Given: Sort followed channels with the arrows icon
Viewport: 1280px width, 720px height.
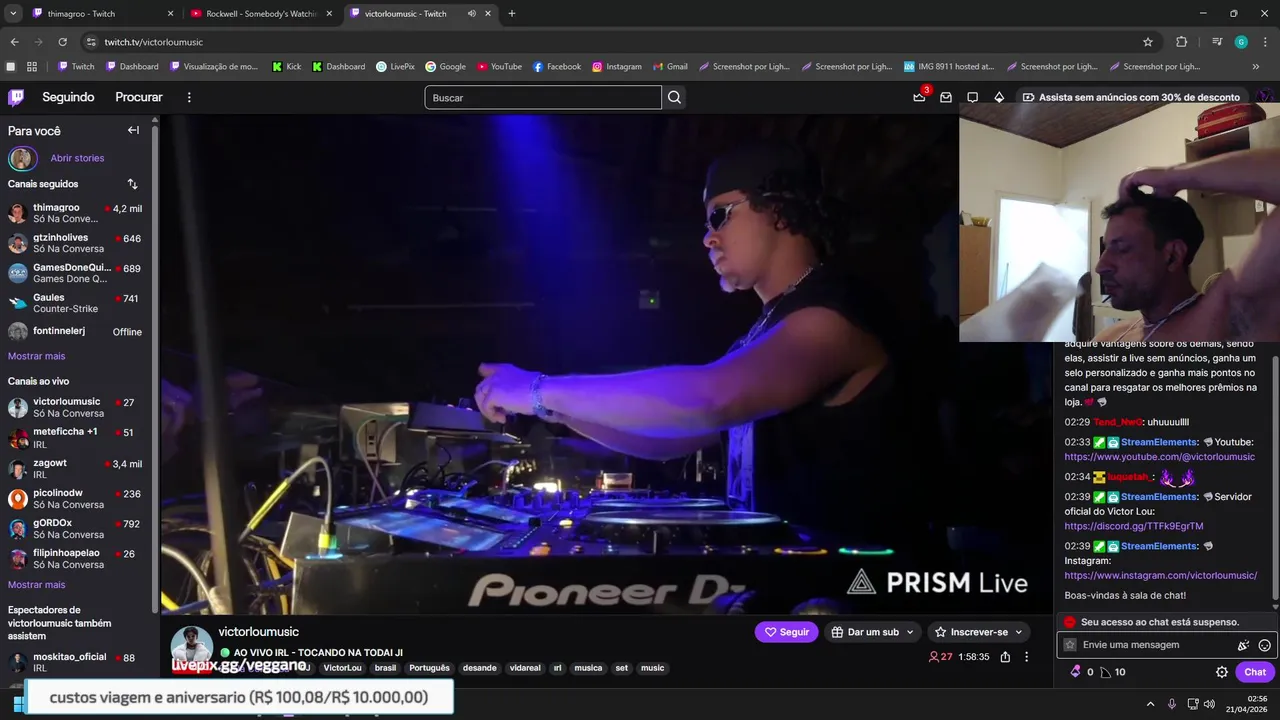Looking at the screenshot, I should pos(132,184).
